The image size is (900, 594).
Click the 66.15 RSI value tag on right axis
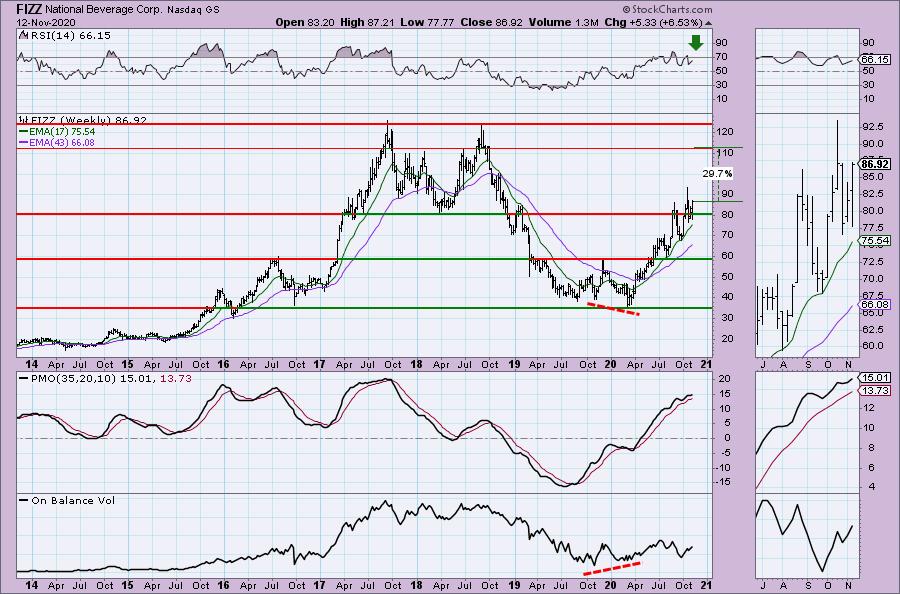coord(875,60)
